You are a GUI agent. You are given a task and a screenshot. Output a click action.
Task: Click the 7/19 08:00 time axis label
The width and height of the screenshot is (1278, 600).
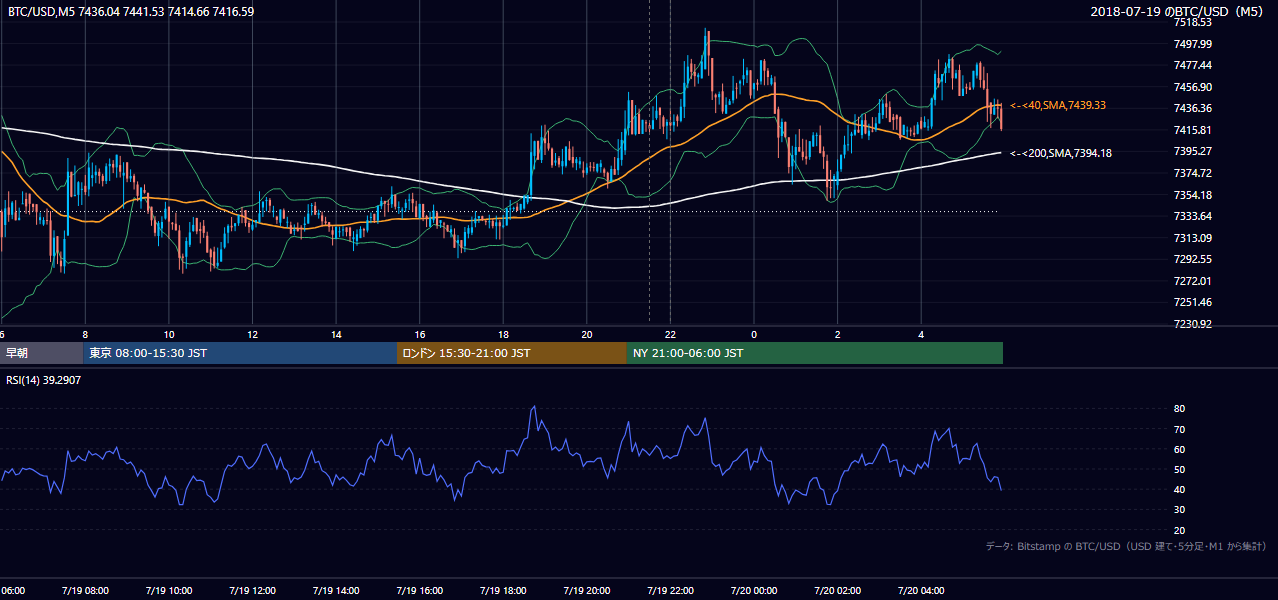click(x=83, y=591)
